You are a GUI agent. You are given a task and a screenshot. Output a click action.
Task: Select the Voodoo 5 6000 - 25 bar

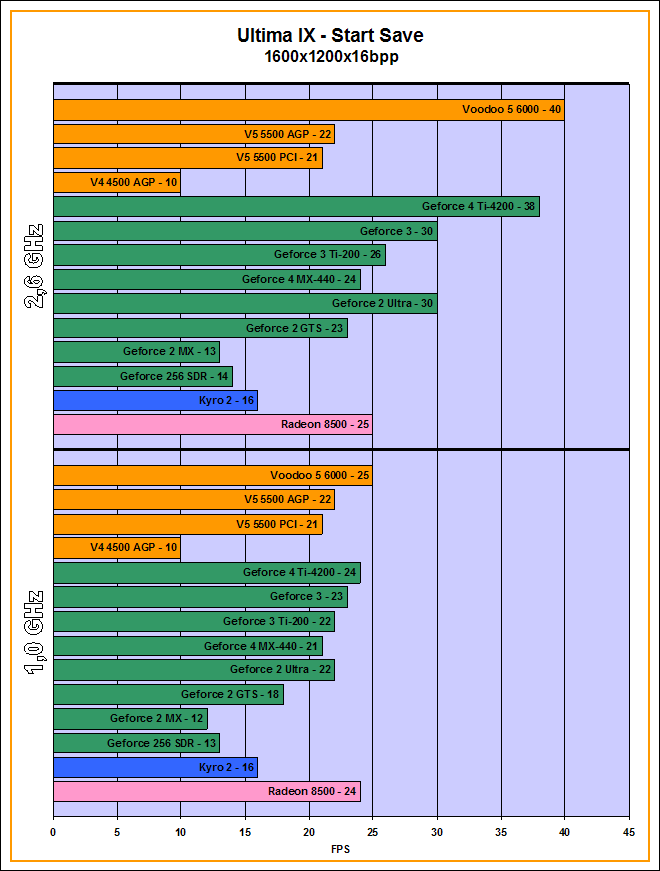click(x=212, y=475)
